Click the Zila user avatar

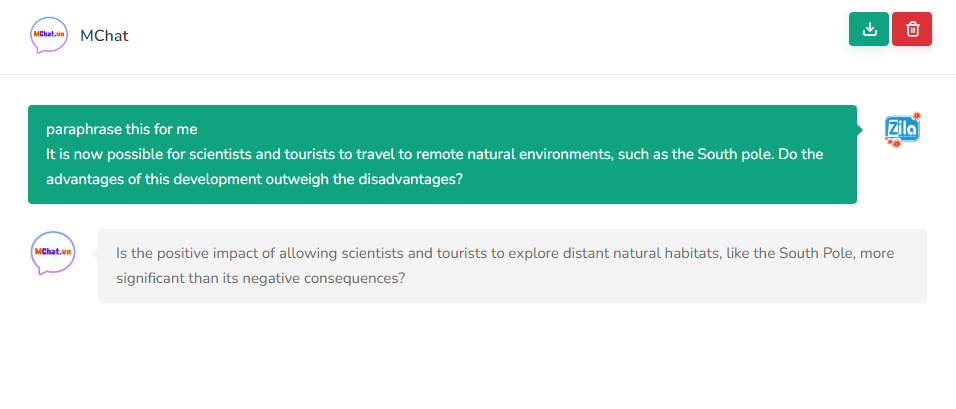(x=902, y=131)
